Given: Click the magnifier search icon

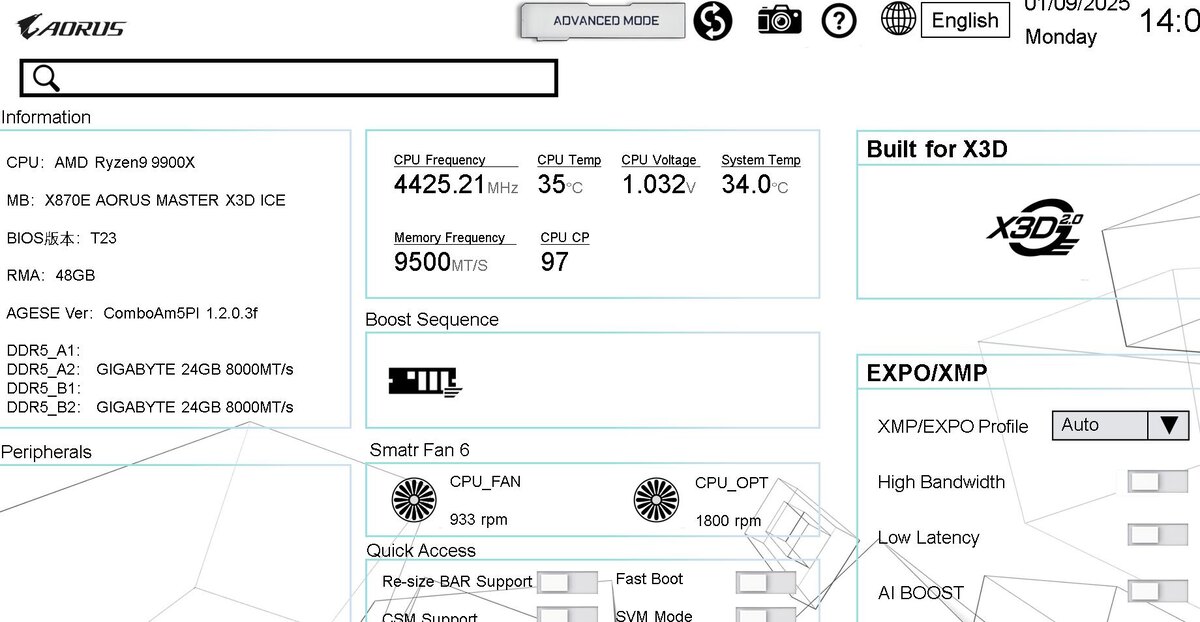Looking at the screenshot, I should pyautogui.click(x=46, y=78).
